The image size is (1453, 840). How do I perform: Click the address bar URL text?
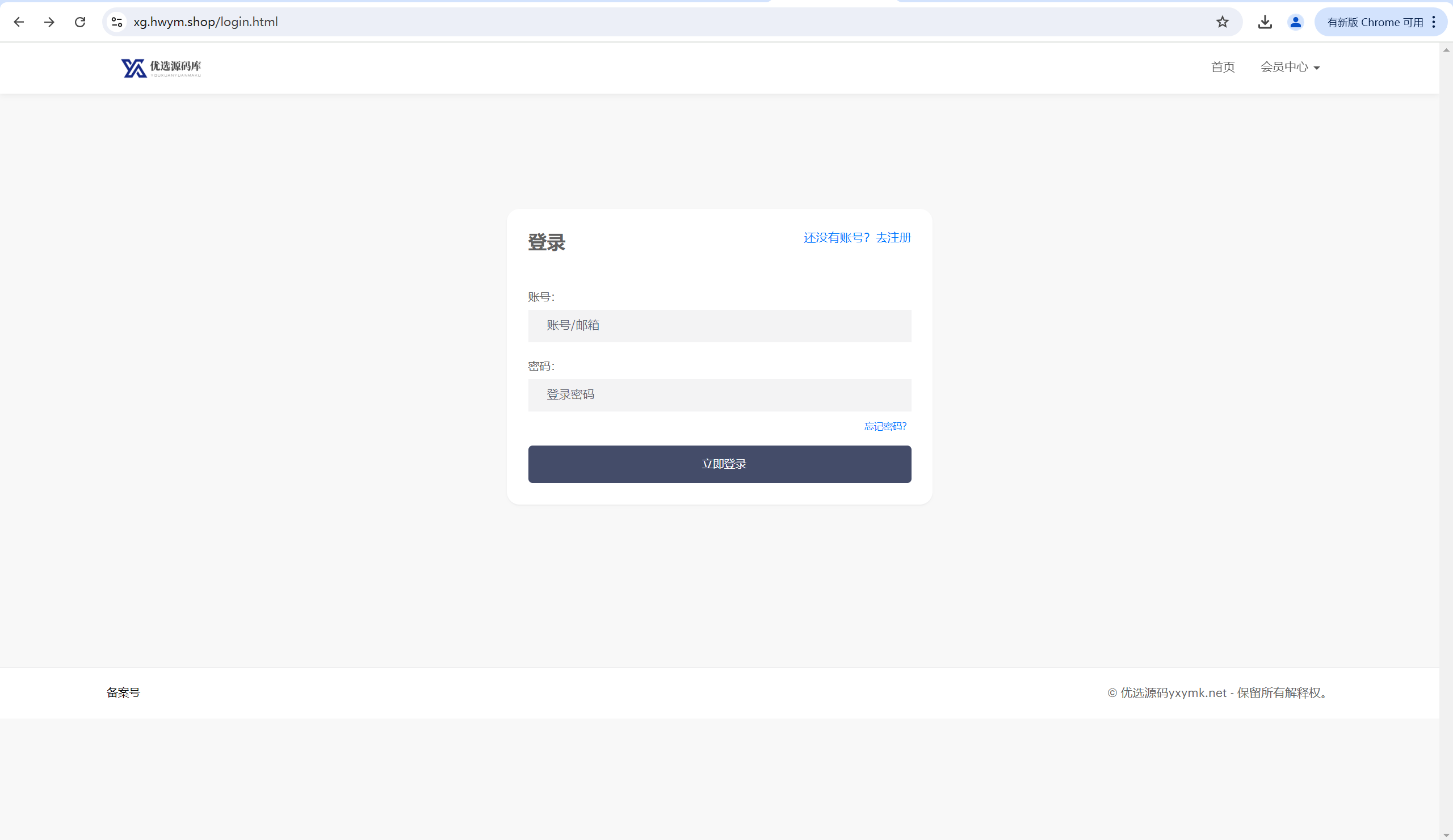205,22
